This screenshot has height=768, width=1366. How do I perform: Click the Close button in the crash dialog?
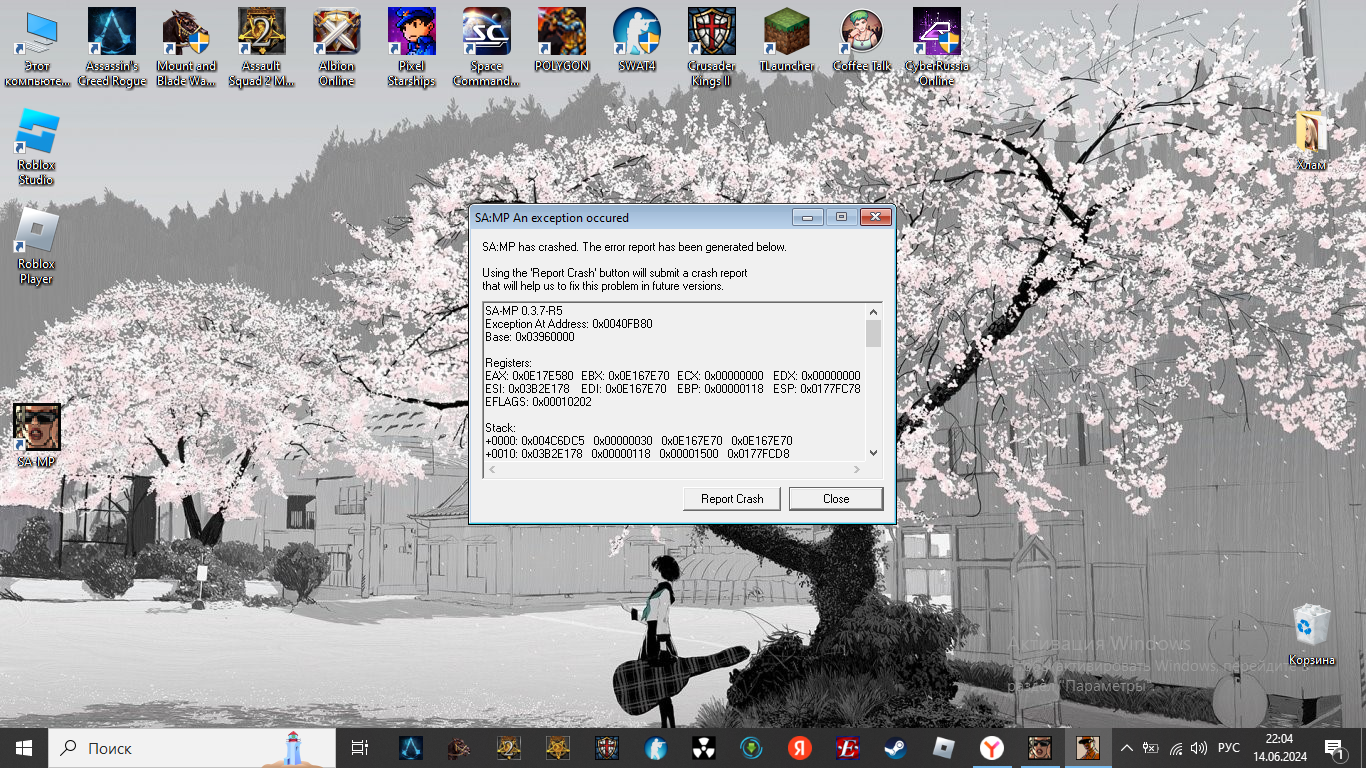(x=835, y=499)
